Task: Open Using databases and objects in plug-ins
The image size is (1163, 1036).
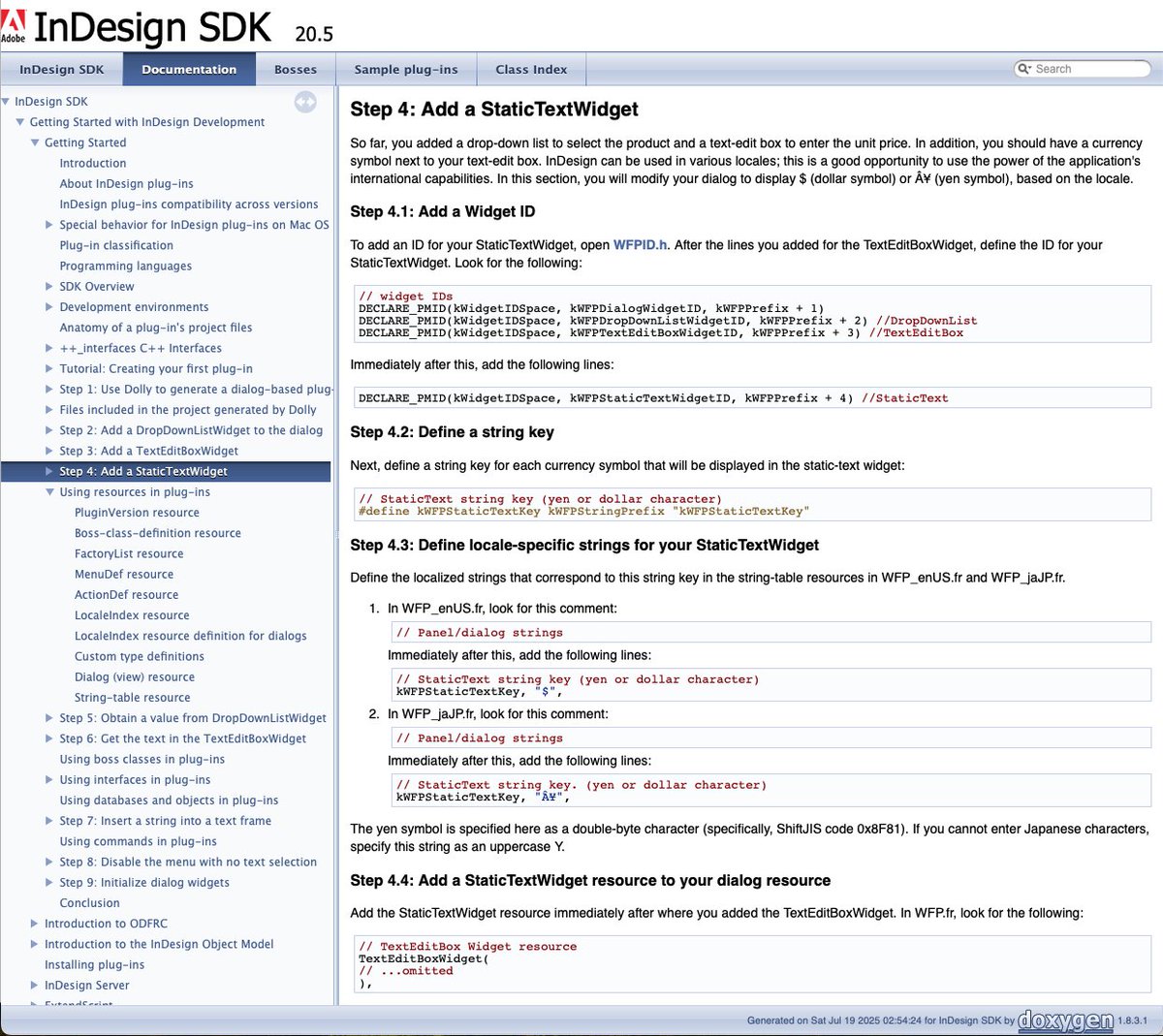Action: pyautogui.click(x=169, y=801)
